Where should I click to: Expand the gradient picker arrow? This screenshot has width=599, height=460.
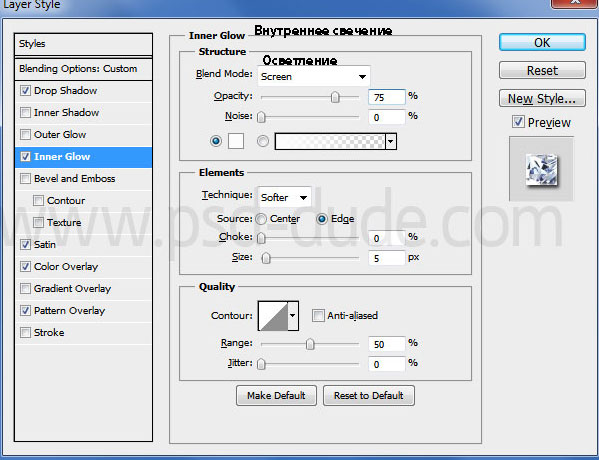390,141
